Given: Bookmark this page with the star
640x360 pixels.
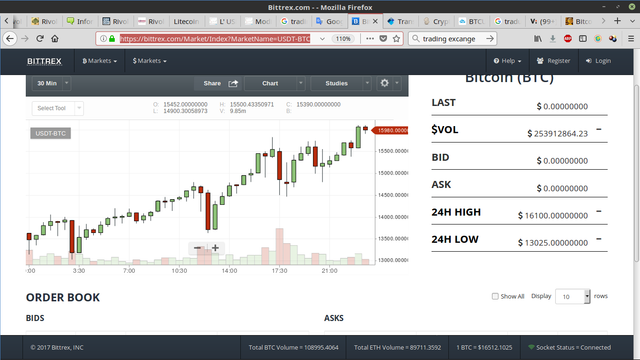Looking at the screenshot, I should [x=396, y=39].
